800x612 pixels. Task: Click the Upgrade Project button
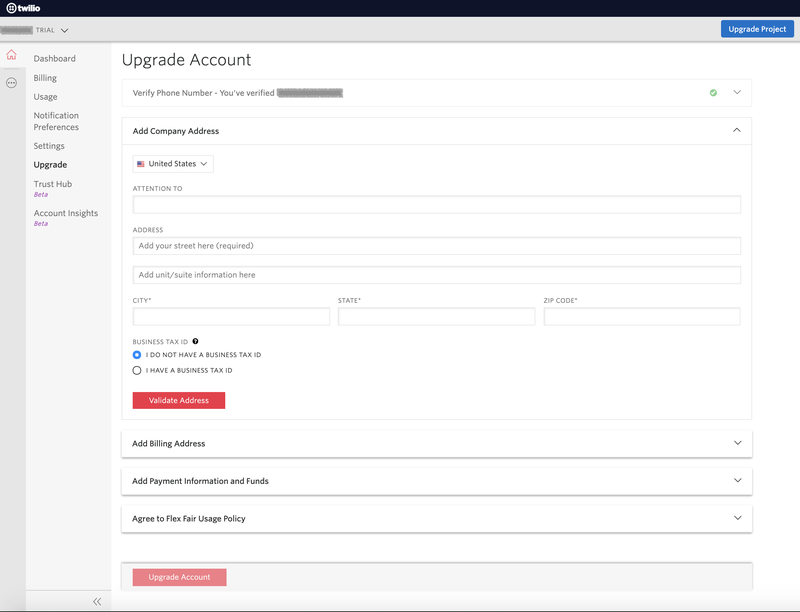[x=757, y=28]
